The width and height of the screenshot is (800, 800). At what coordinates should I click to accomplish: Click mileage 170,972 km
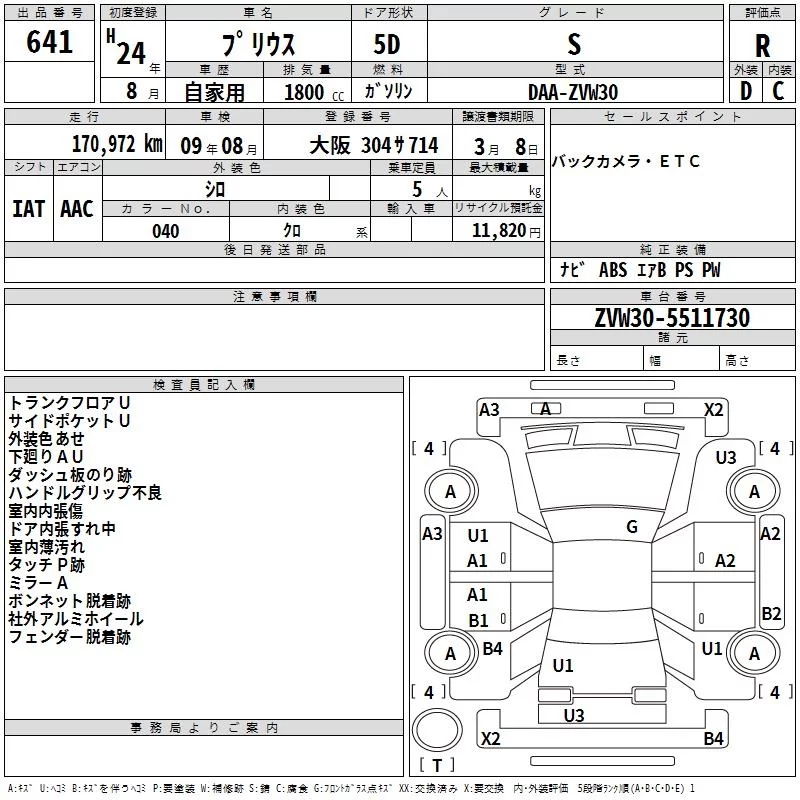pos(117,144)
